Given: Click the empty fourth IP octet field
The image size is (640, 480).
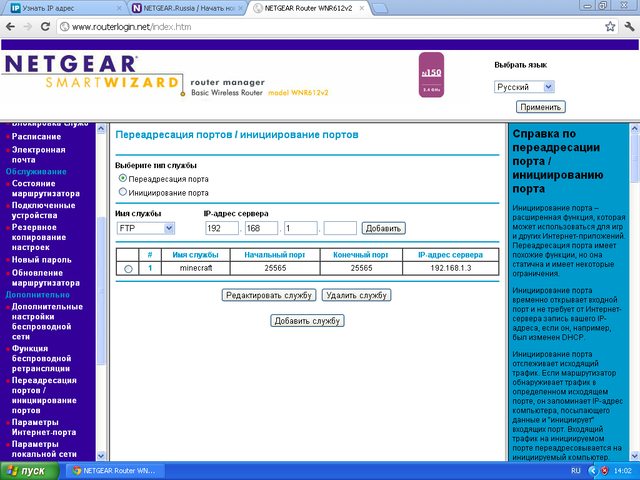Looking at the screenshot, I should coord(340,228).
